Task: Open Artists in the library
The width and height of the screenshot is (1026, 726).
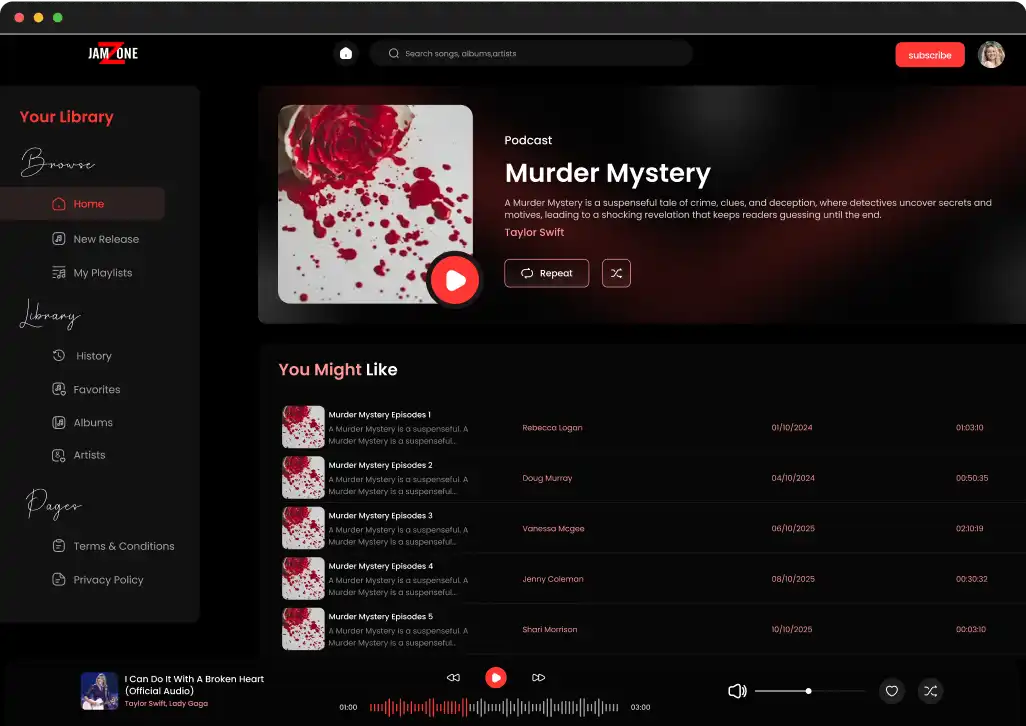Action: click(x=79, y=455)
